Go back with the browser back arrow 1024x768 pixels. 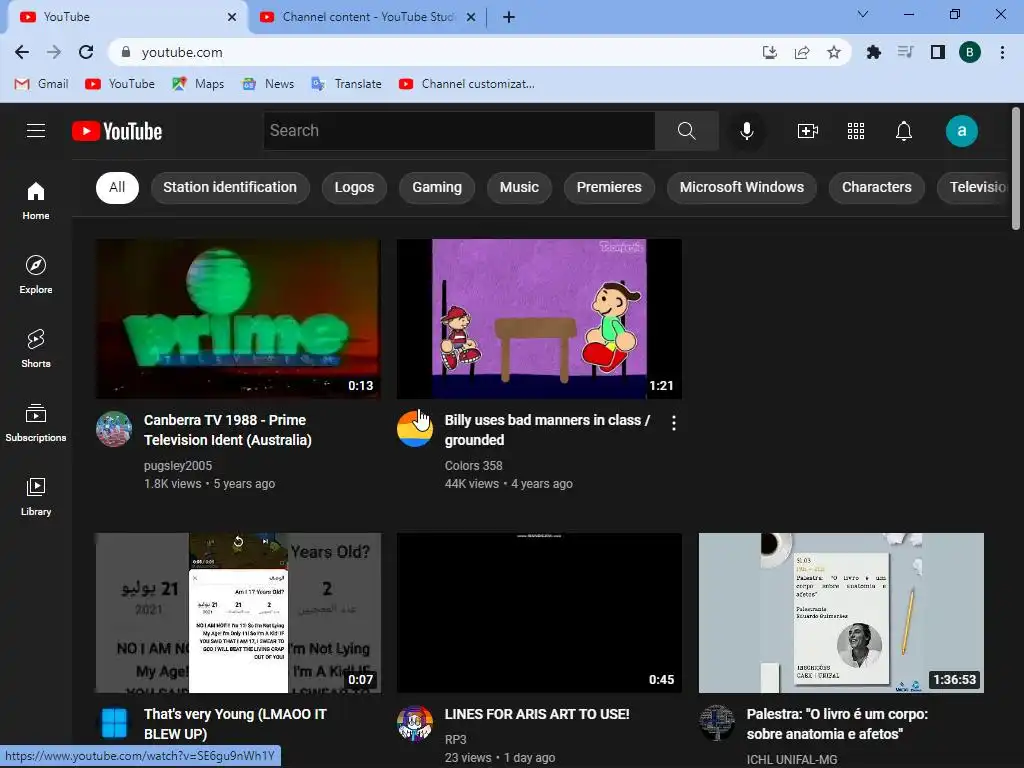pyautogui.click(x=22, y=52)
